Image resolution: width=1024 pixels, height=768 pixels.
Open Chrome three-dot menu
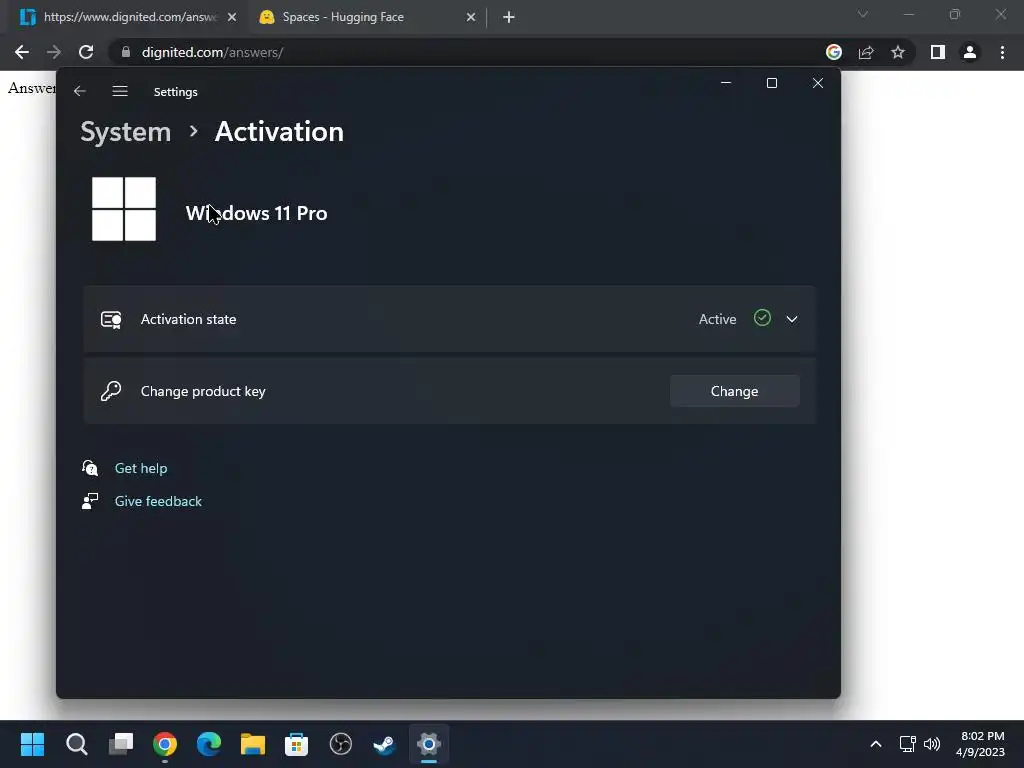point(1002,52)
